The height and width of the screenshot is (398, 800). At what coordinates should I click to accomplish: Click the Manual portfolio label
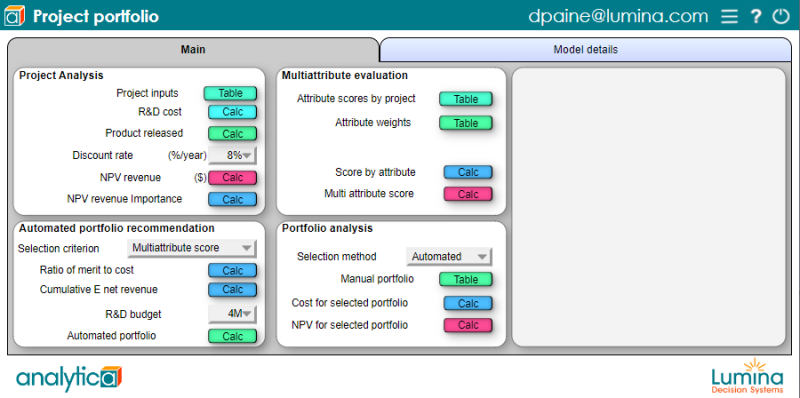[x=377, y=279]
